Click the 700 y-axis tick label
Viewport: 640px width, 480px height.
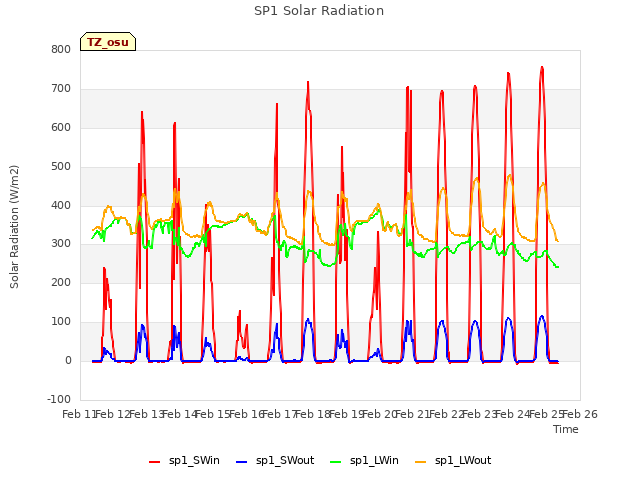[x=61, y=89]
